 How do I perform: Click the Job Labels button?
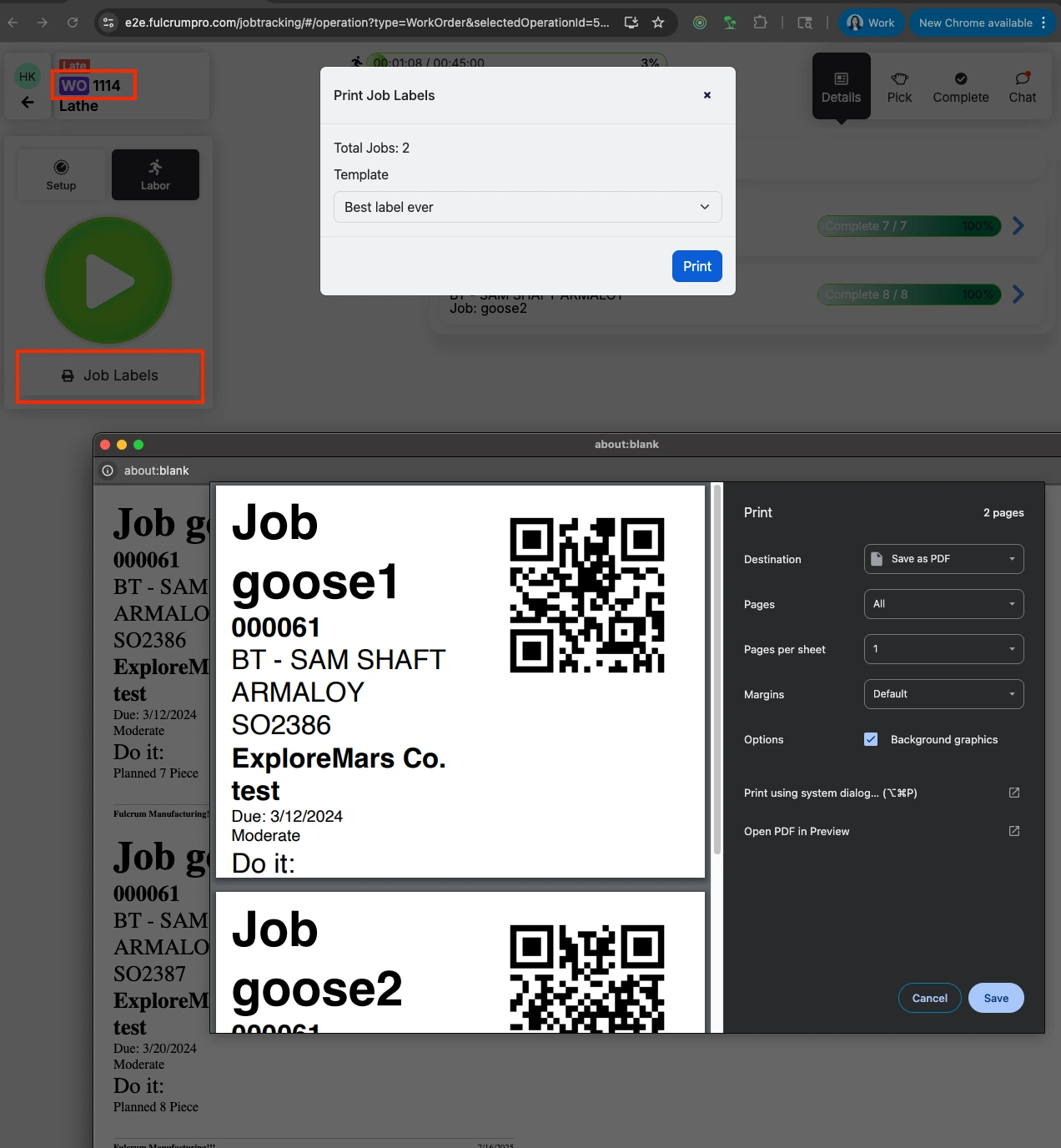click(110, 375)
